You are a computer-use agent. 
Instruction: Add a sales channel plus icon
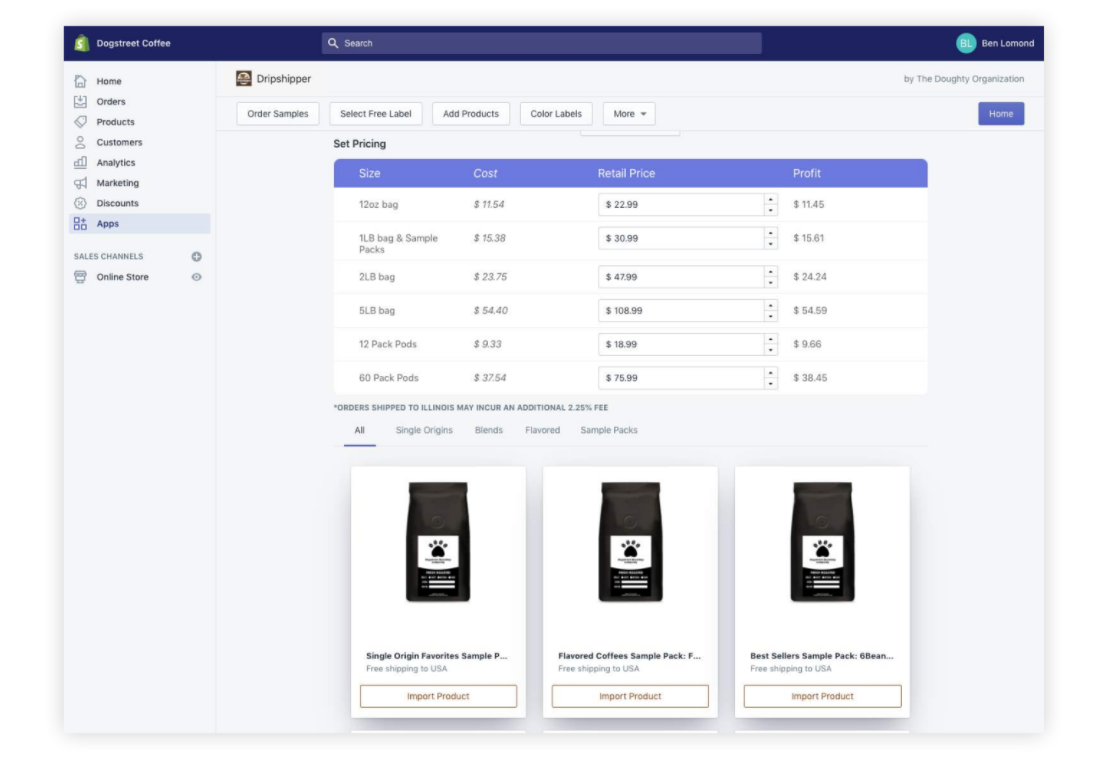196,257
